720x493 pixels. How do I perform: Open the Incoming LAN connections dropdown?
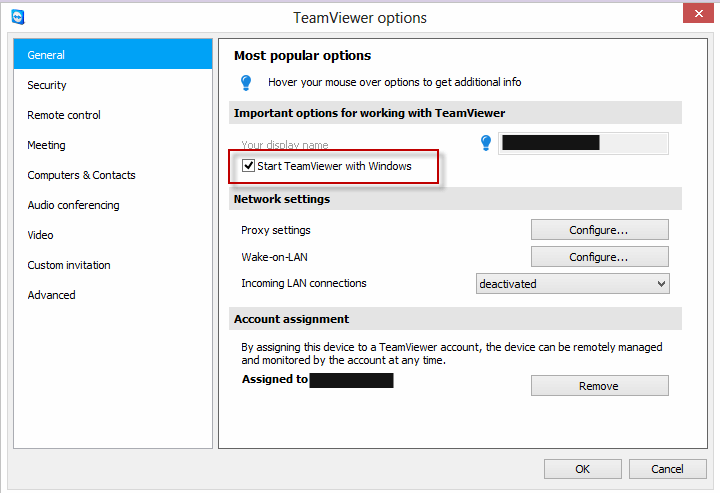(x=572, y=284)
